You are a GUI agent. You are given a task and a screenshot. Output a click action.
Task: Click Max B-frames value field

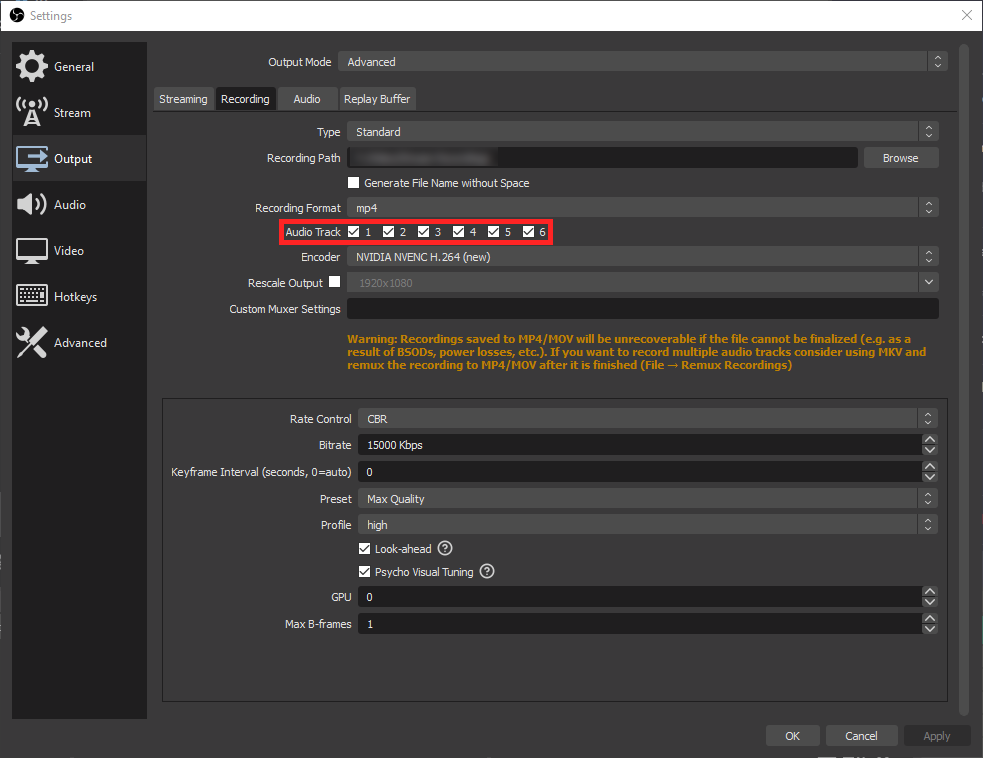[640, 624]
